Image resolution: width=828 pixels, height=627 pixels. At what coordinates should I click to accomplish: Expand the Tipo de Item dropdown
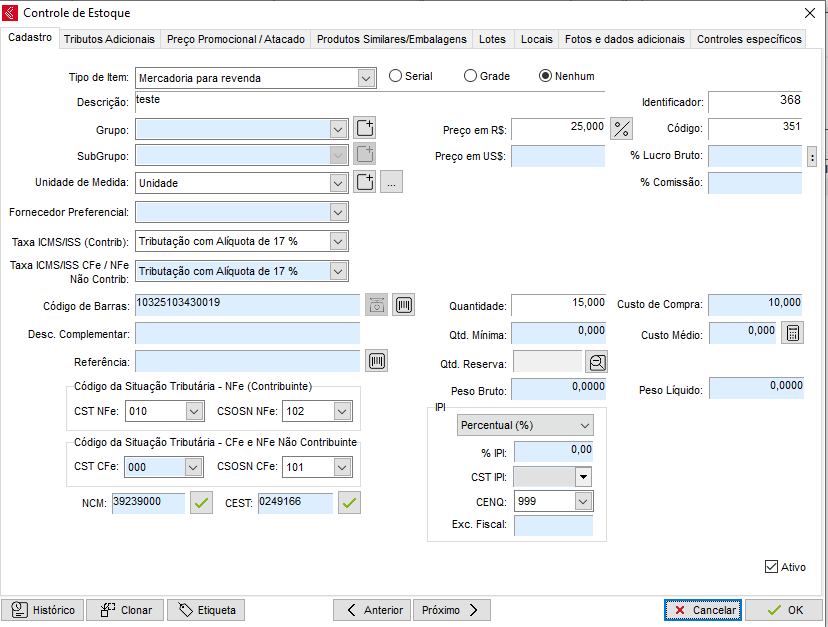(364, 77)
